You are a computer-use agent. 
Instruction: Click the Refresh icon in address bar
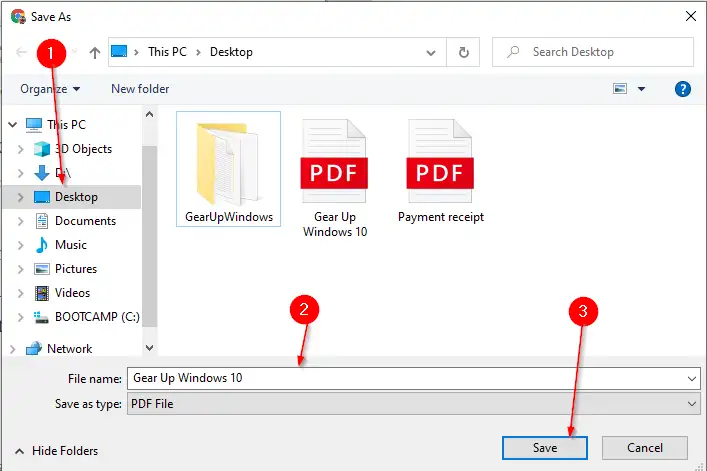click(x=463, y=52)
